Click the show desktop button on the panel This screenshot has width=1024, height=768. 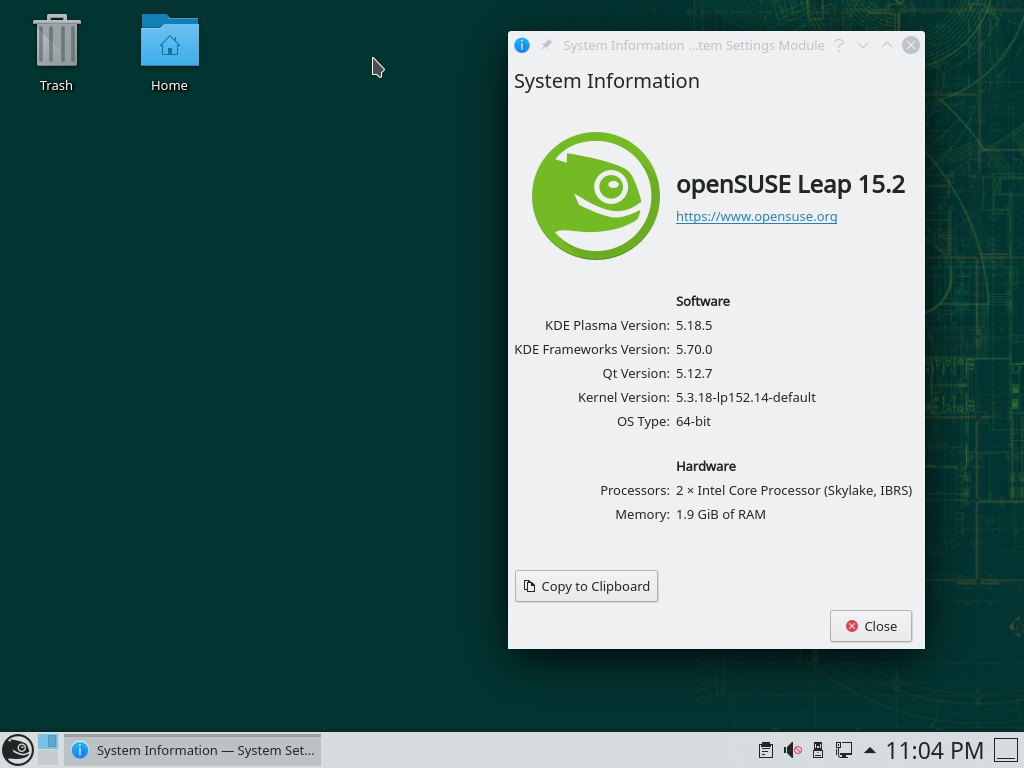click(1004, 750)
